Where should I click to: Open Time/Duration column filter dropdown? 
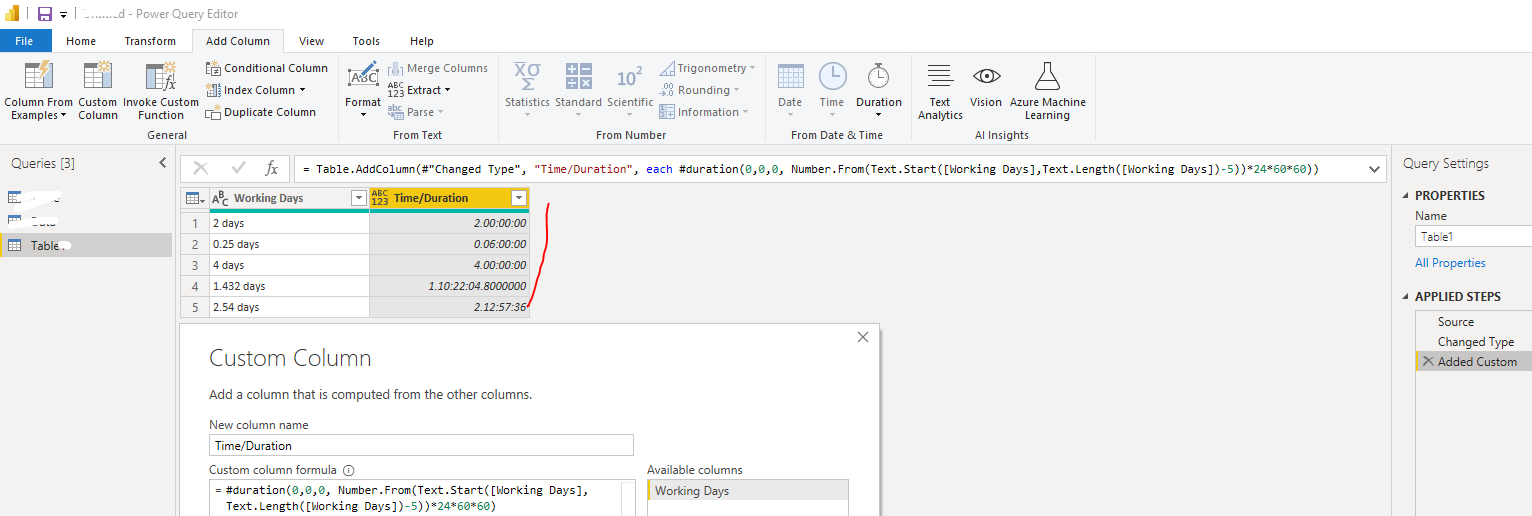(518, 198)
